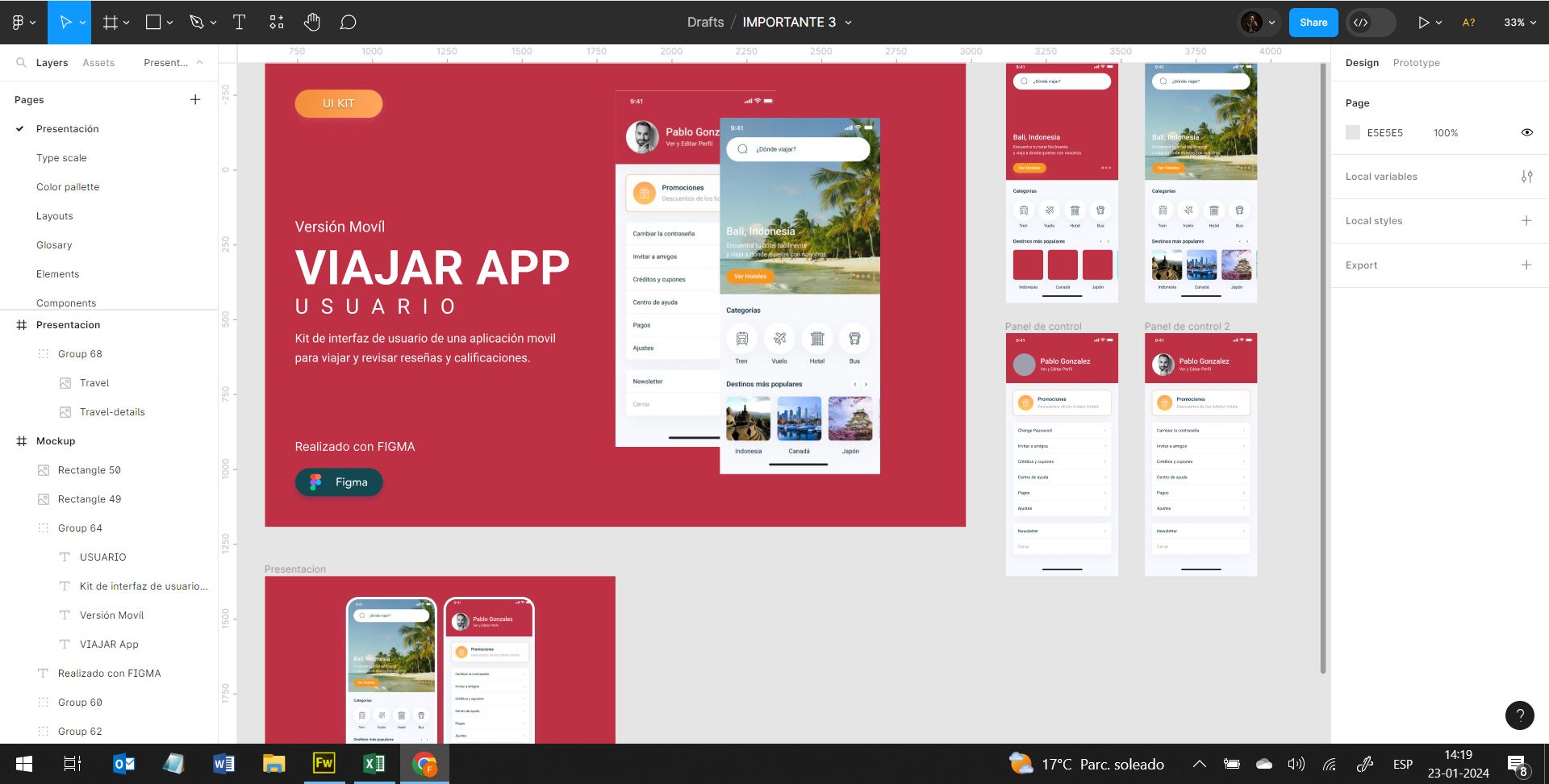
Task: Toggle page background color visibility eye
Action: 1526,132
